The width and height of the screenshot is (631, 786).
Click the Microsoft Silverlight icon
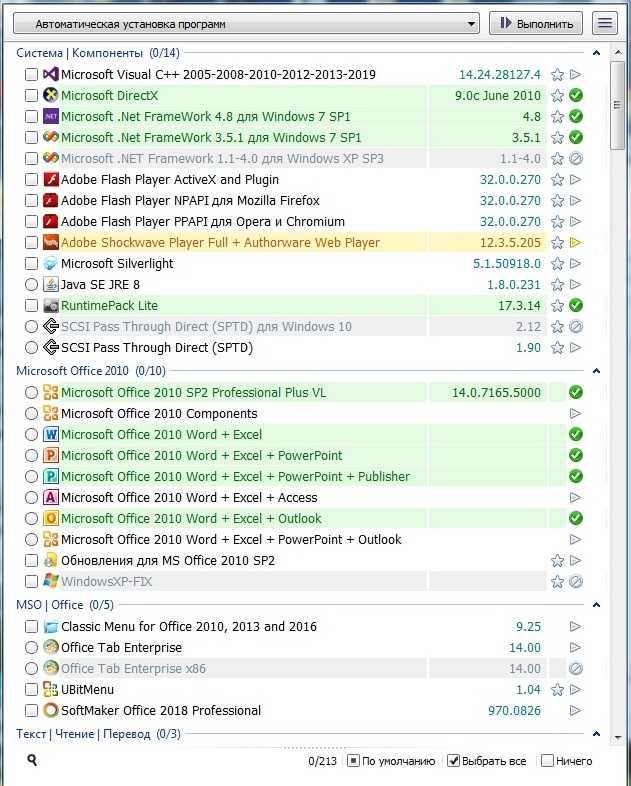coord(51,264)
